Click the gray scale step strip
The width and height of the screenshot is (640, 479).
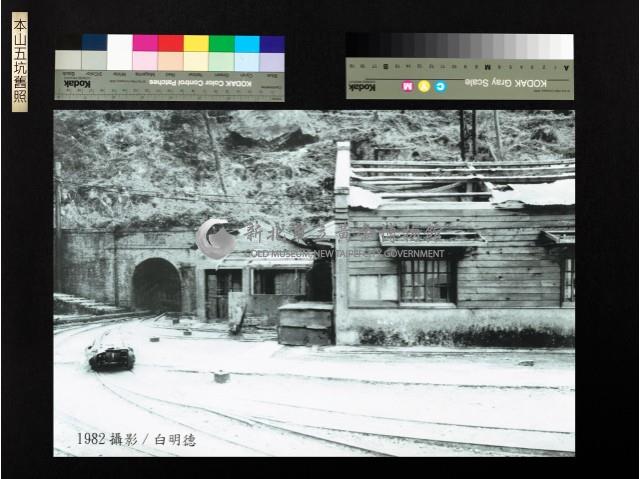(x=460, y=46)
